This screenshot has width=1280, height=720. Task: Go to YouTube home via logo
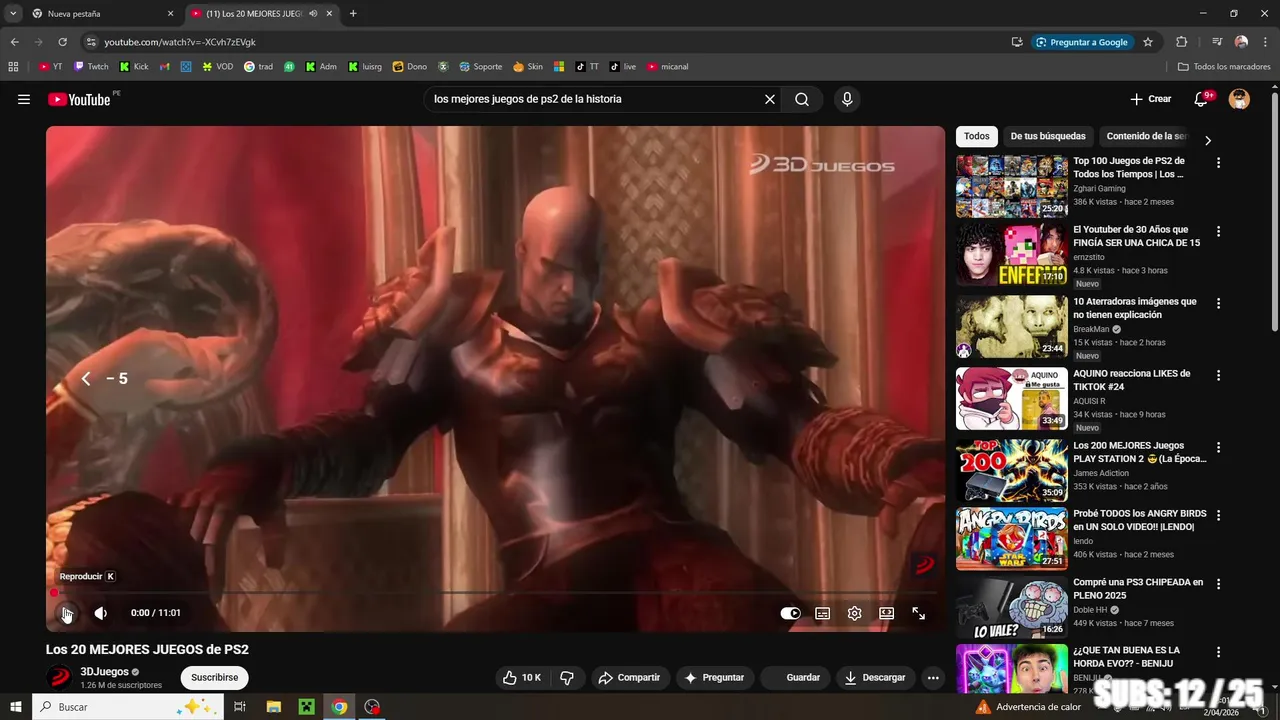(x=79, y=99)
